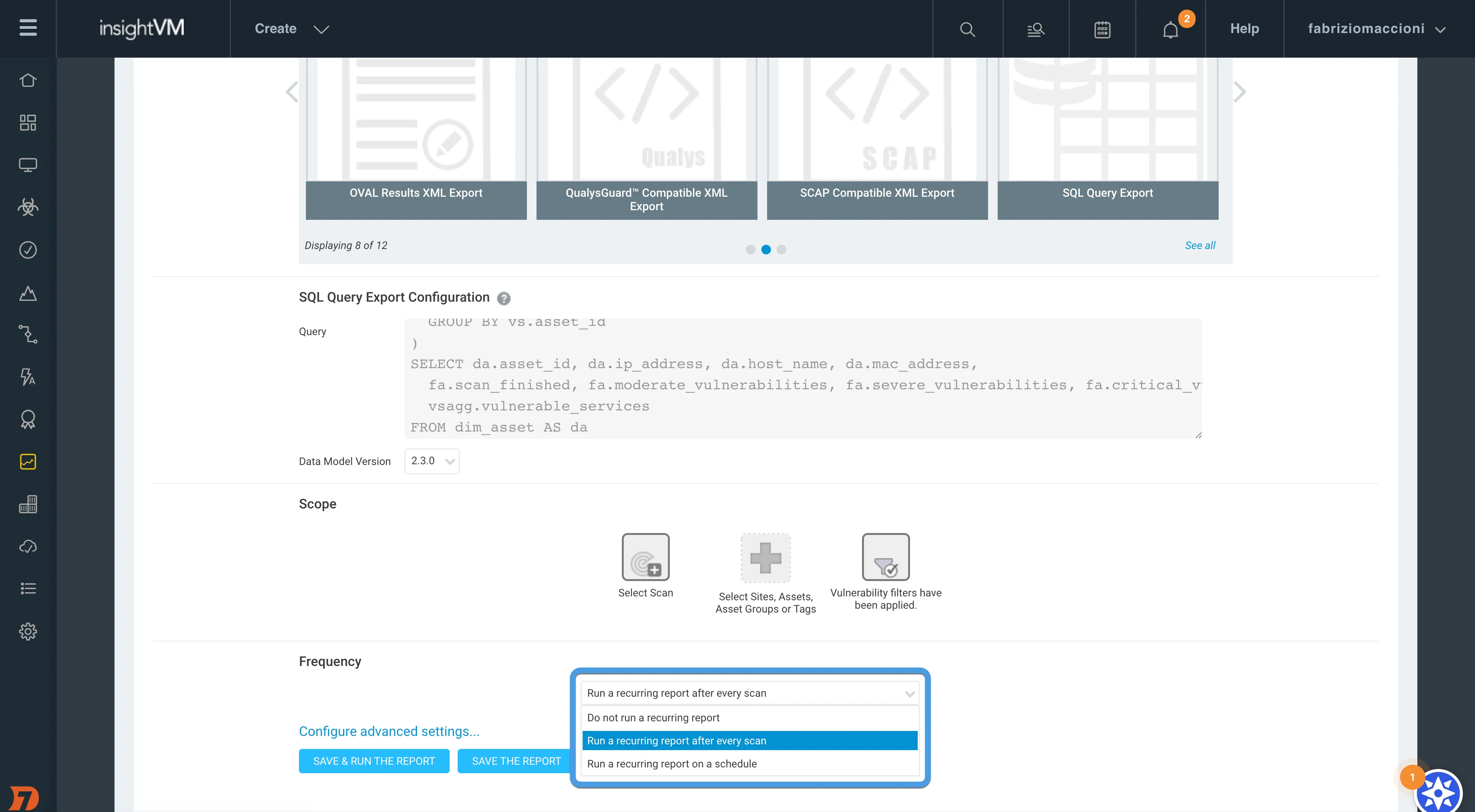Show next report templates with right arrow
The width and height of the screenshot is (1475, 812).
(1240, 91)
